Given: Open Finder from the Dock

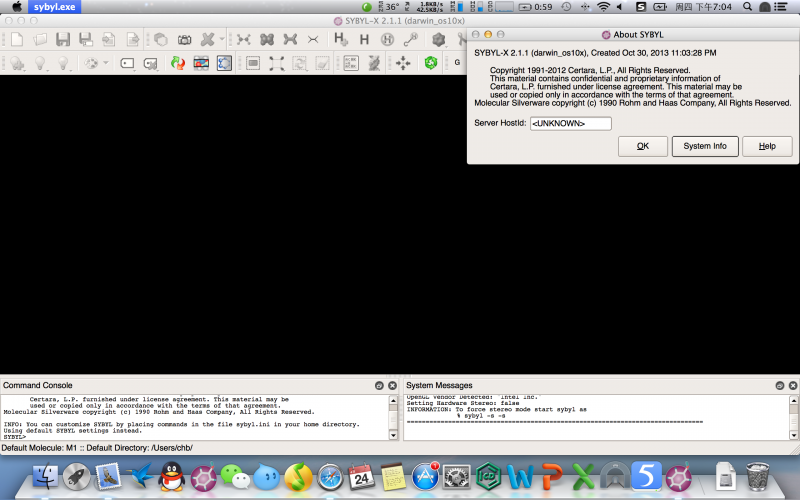Looking at the screenshot, I should 46,477.
